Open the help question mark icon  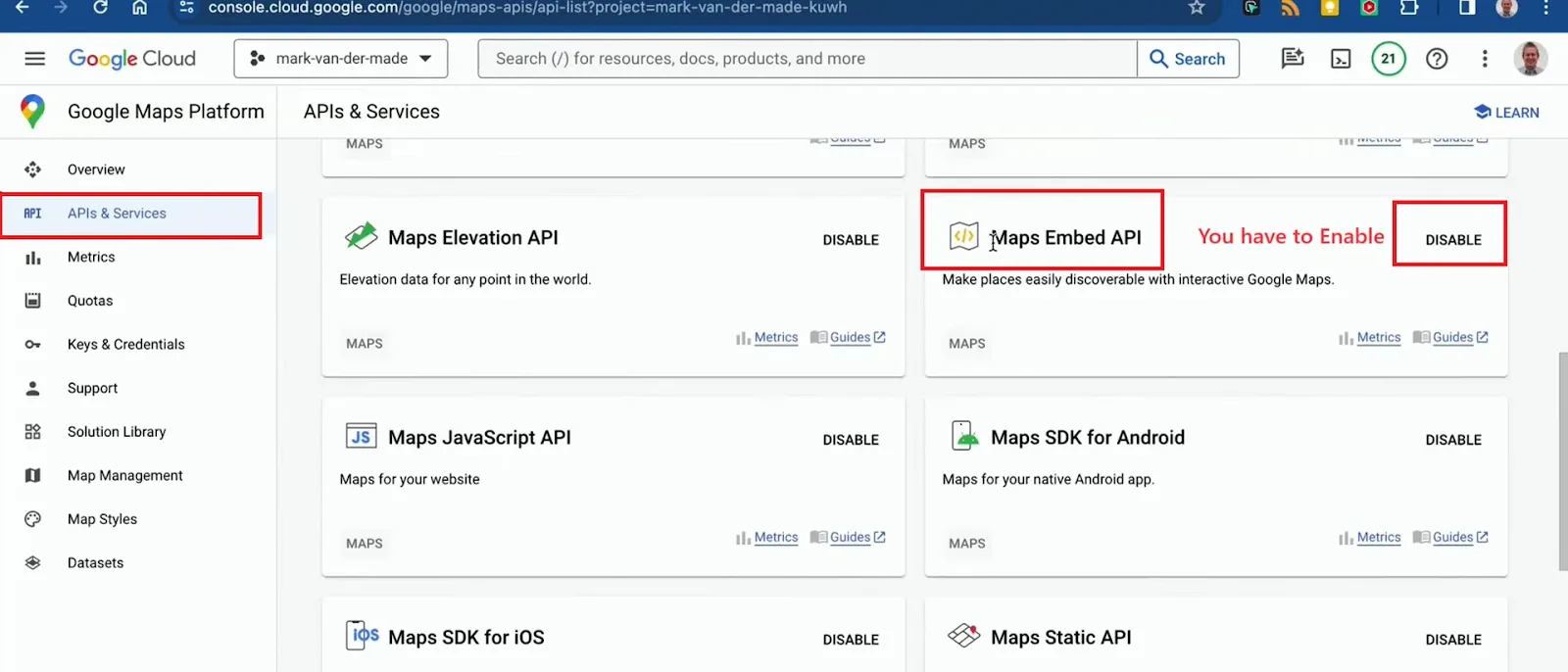click(x=1437, y=59)
